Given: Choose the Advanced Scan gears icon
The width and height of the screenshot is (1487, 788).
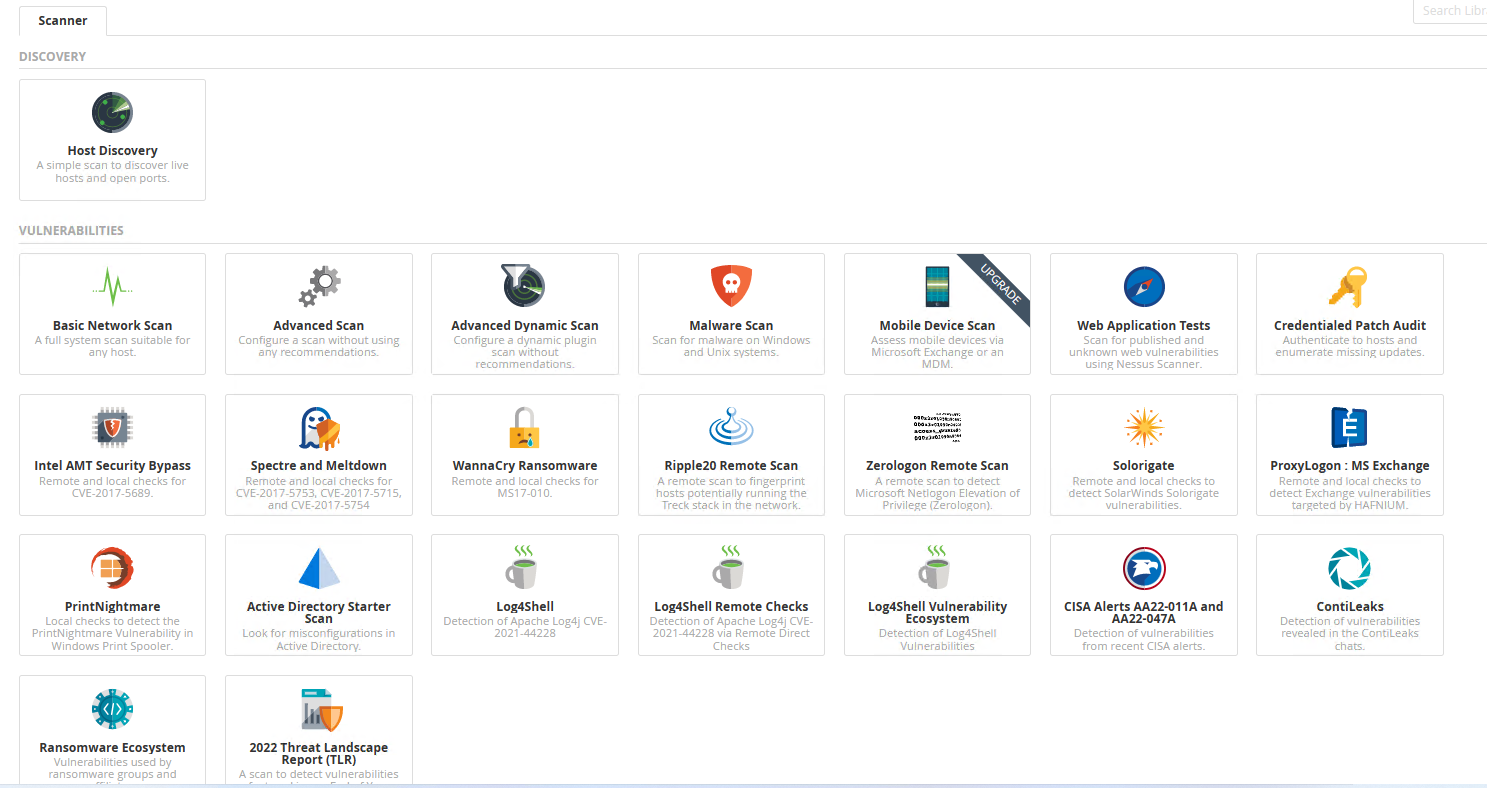Looking at the screenshot, I should coord(319,287).
